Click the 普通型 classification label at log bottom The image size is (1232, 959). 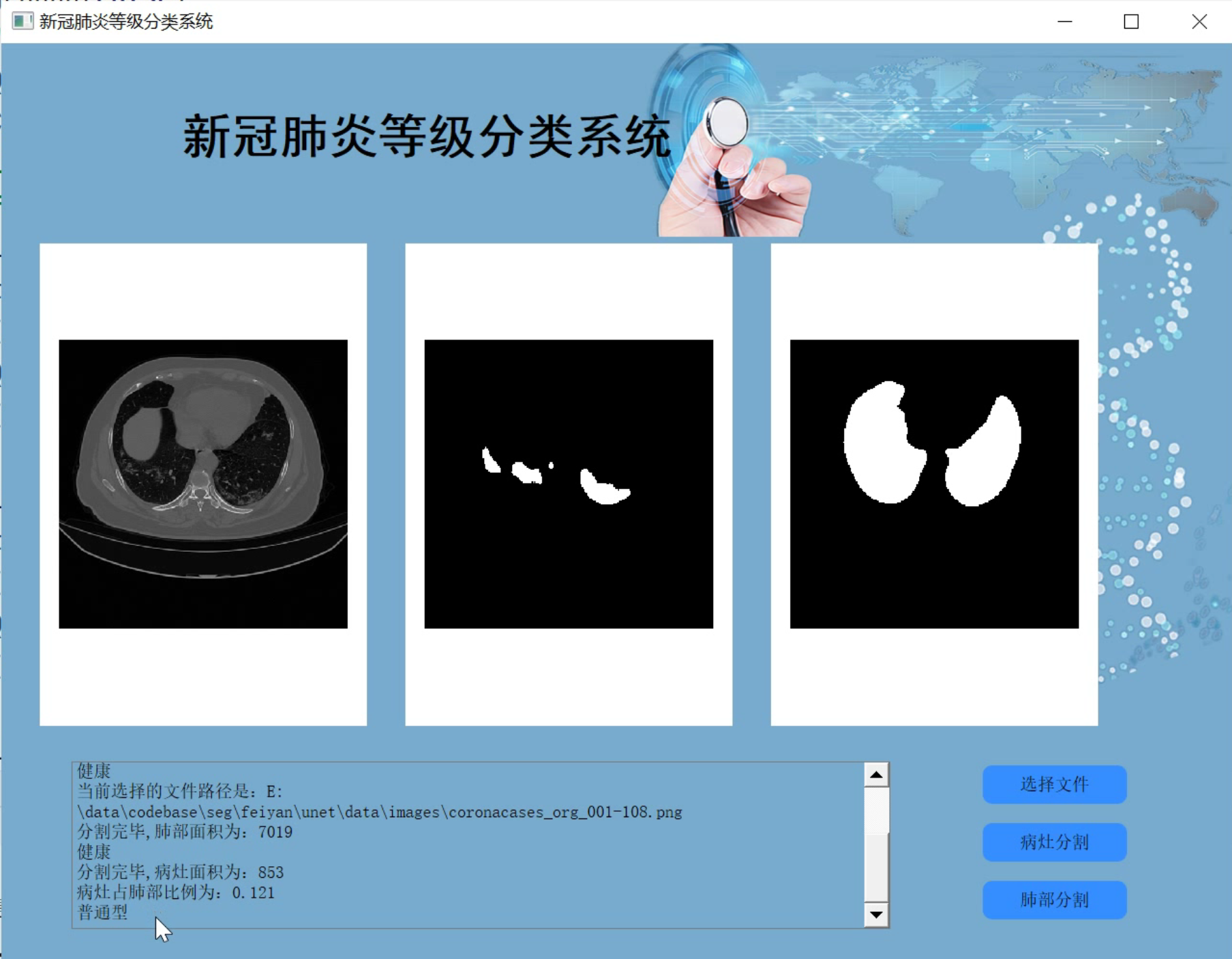(100, 912)
